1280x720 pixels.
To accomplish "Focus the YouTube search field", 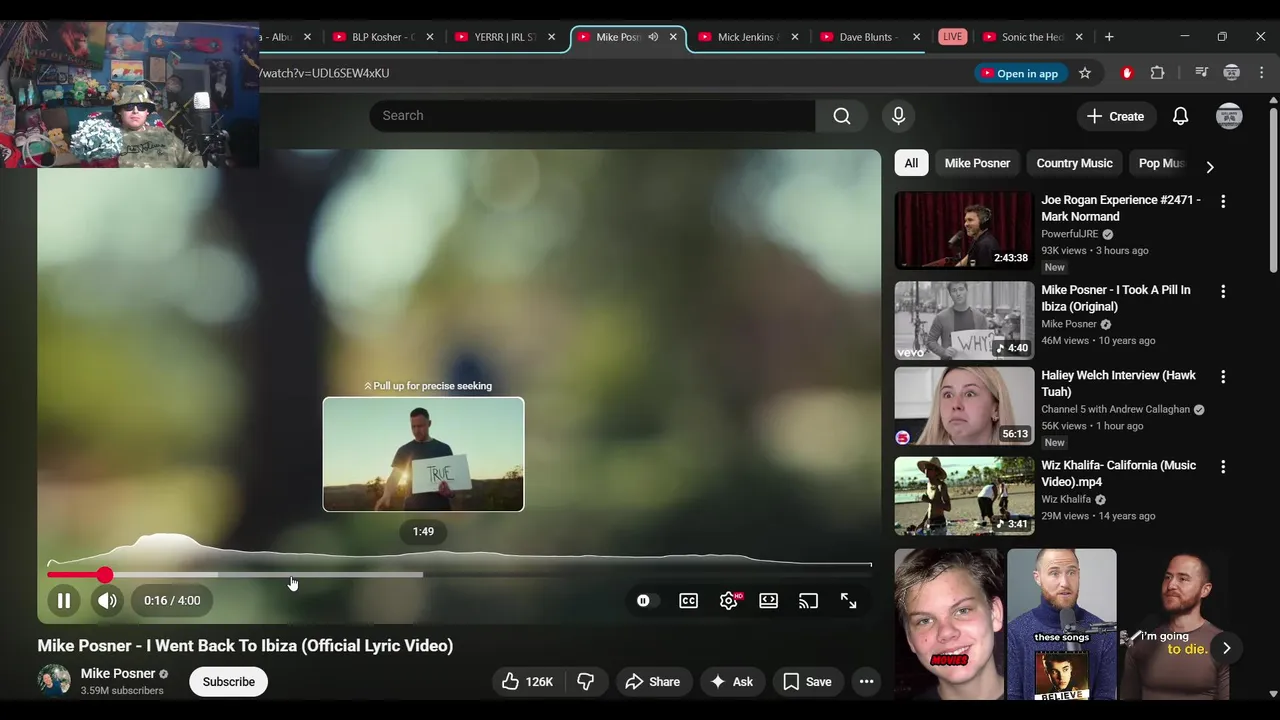I will [x=592, y=116].
